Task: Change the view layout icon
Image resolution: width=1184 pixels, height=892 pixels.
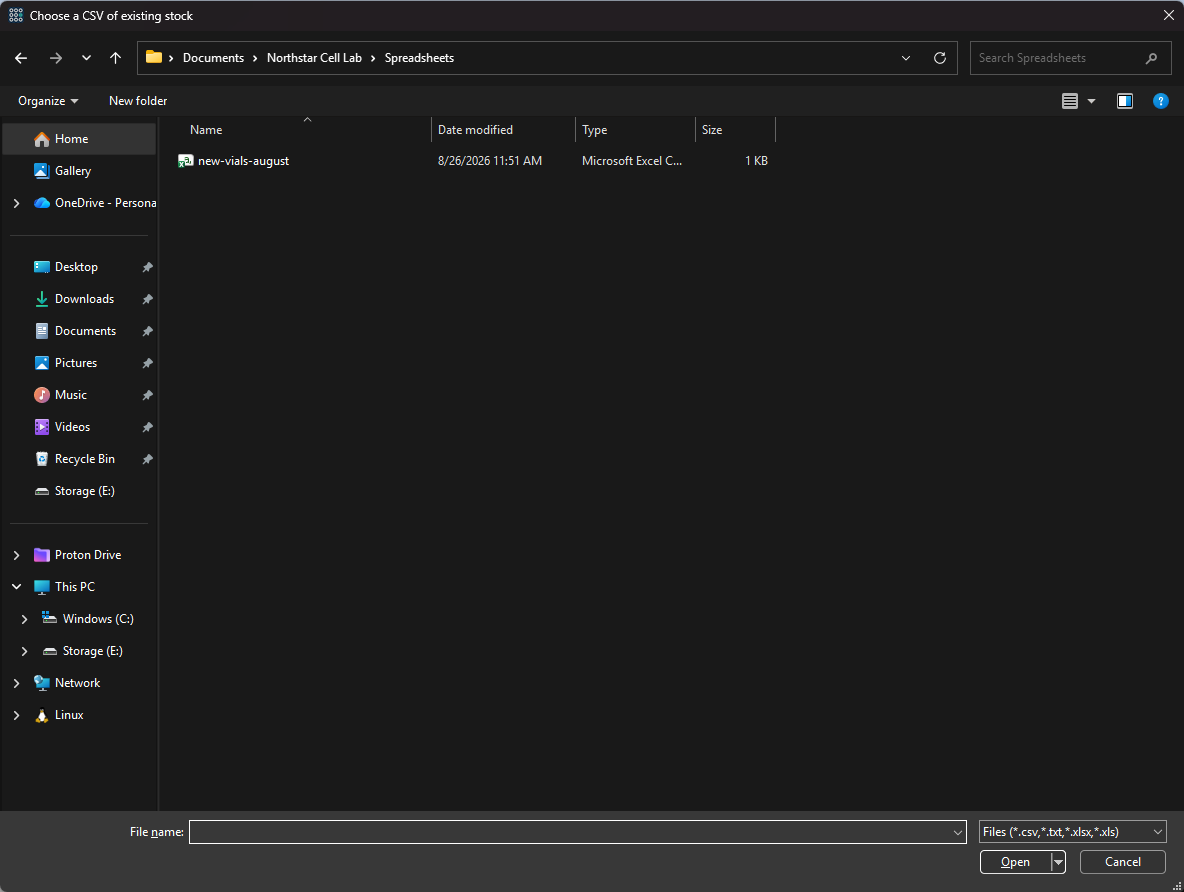Action: point(1070,101)
